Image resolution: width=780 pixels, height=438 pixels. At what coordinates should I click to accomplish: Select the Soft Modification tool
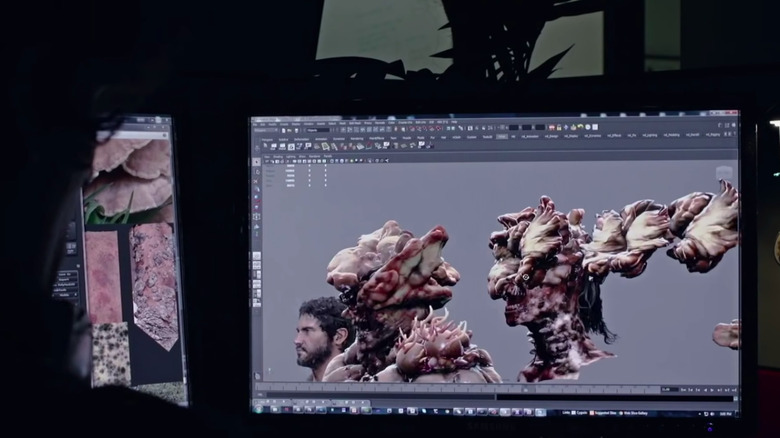click(x=257, y=226)
